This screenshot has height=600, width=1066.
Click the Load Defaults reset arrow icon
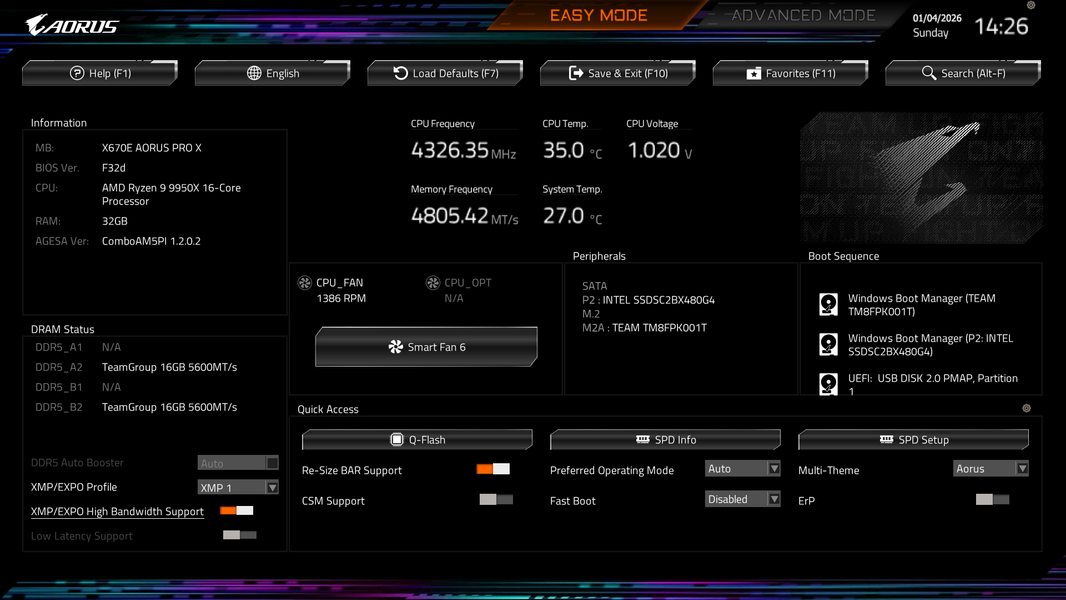tap(400, 73)
